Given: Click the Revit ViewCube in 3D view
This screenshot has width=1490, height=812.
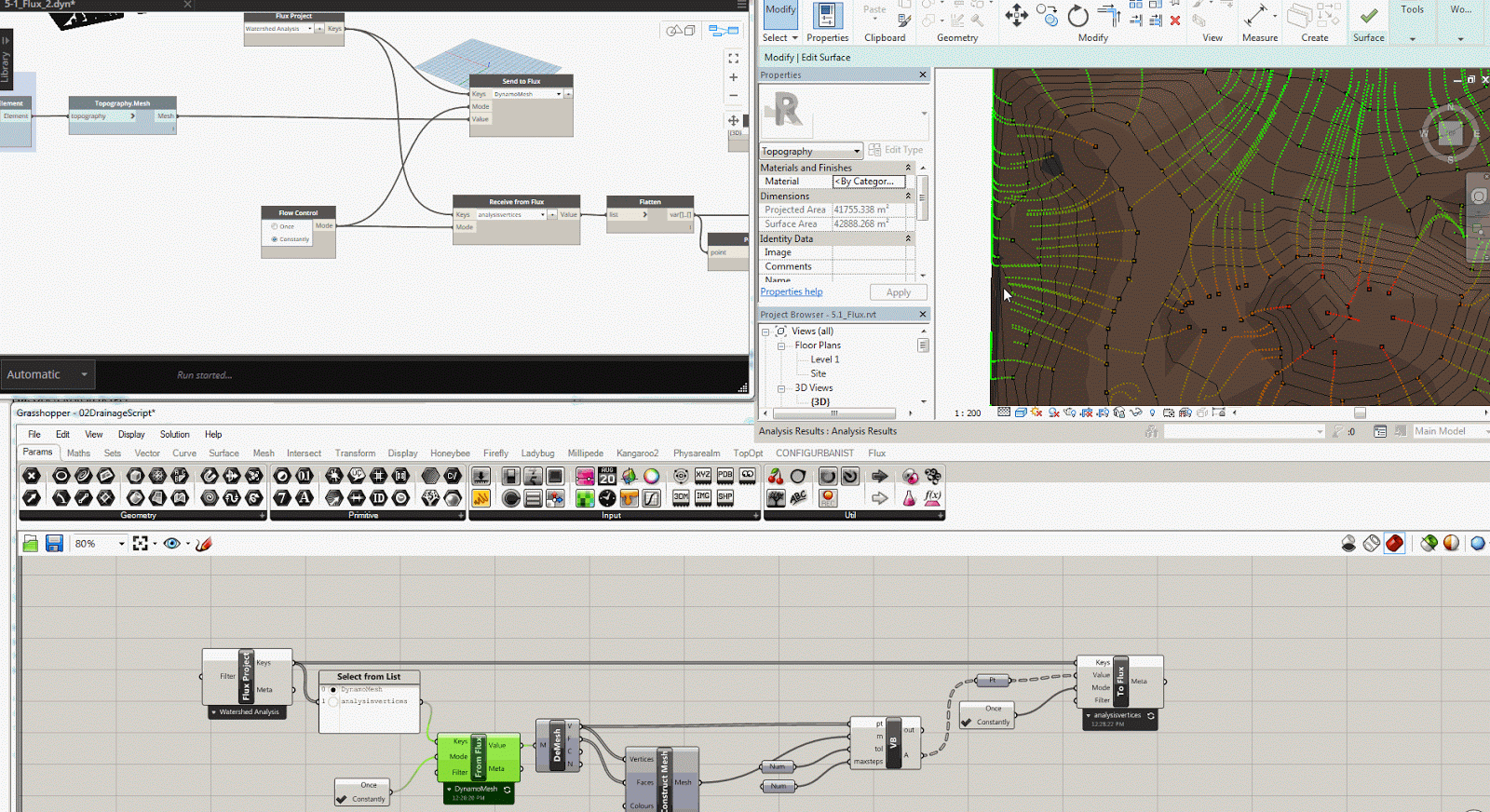Looking at the screenshot, I should tap(1449, 132).
